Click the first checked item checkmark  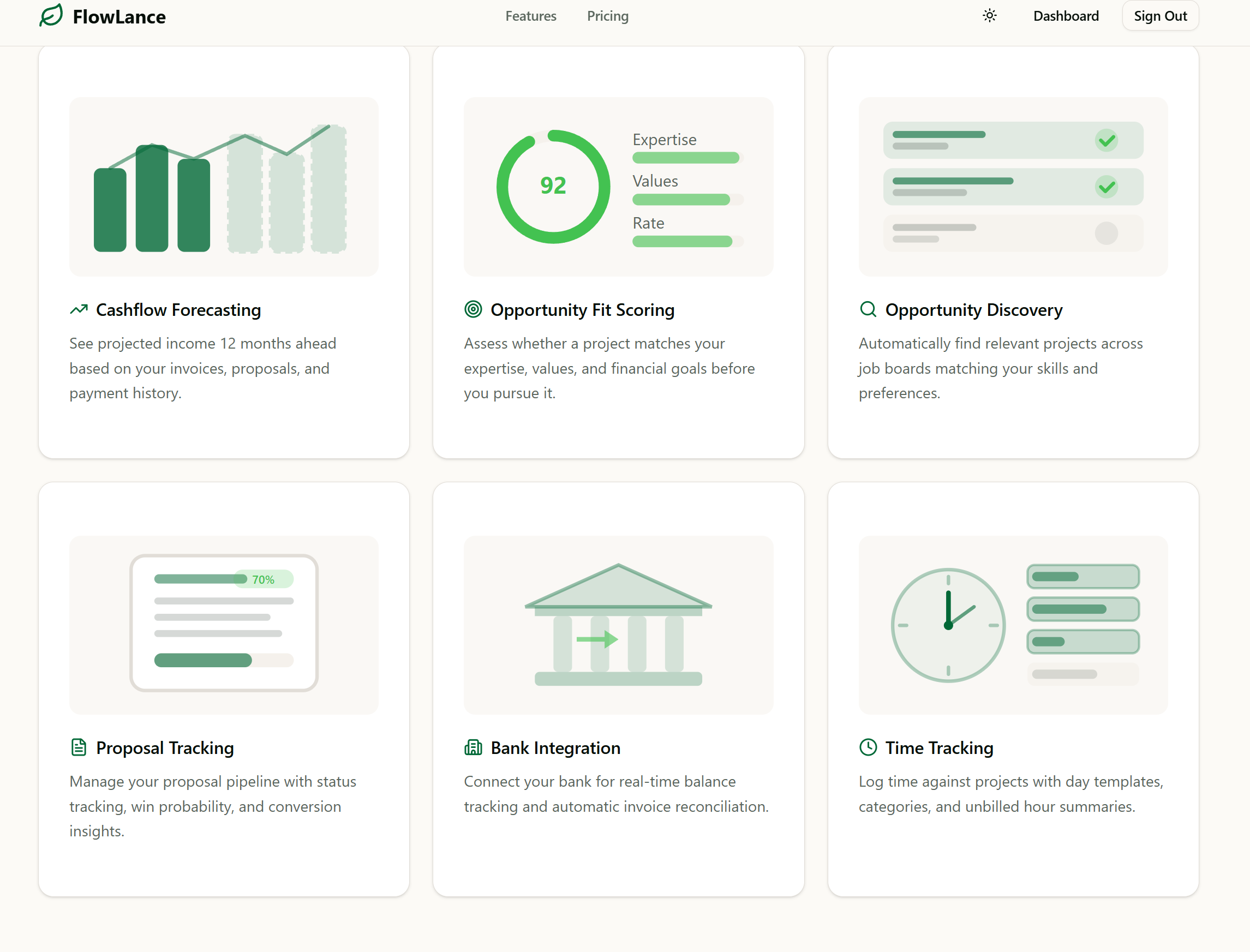(x=1106, y=141)
